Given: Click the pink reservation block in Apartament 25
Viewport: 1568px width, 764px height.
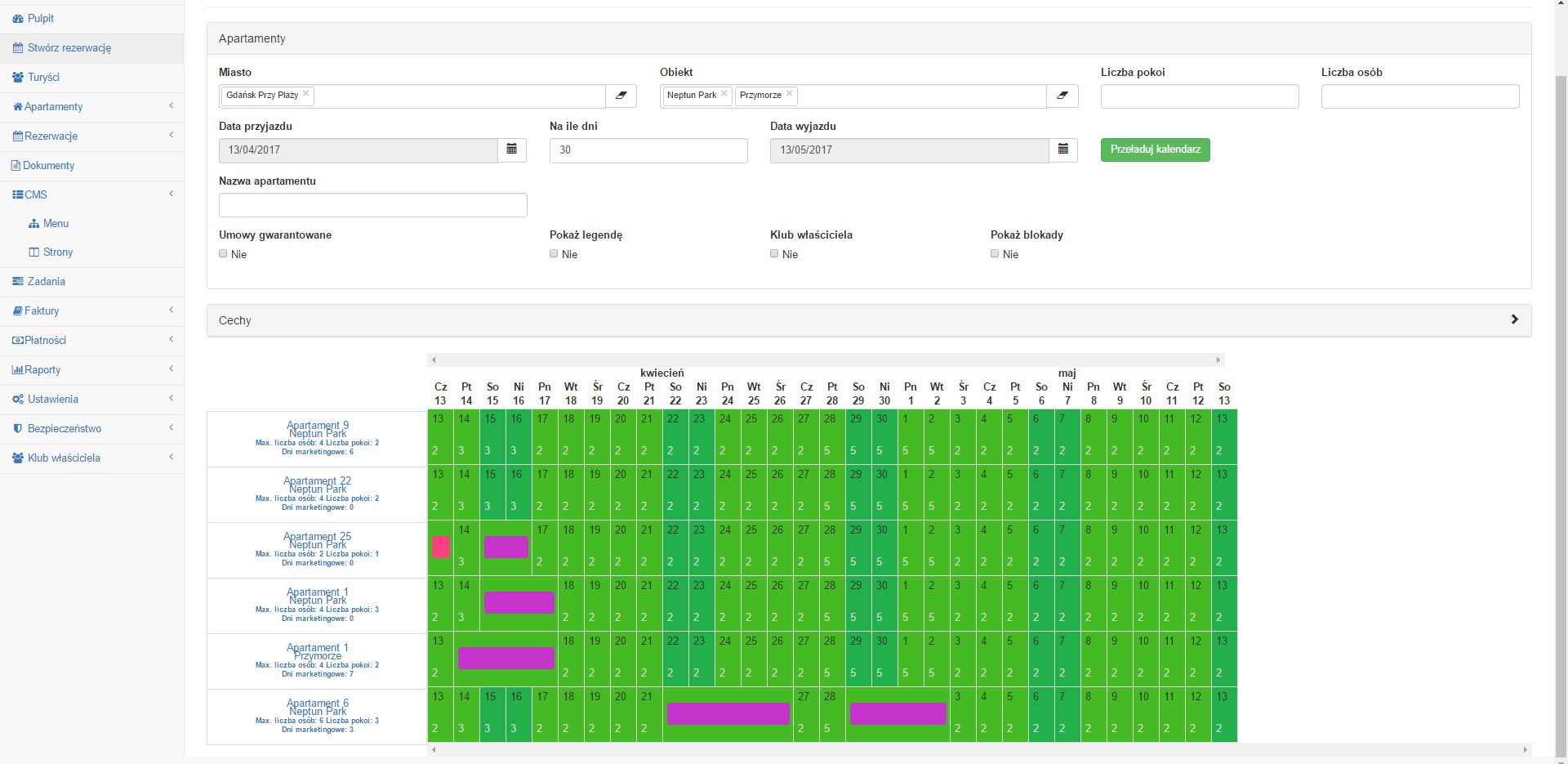Looking at the screenshot, I should 441,547.
